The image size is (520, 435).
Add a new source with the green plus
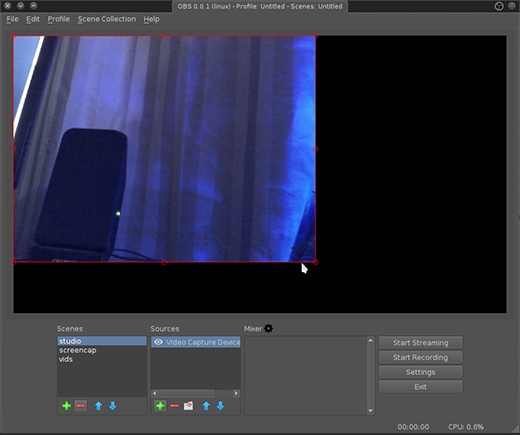[x=160, y=406]
